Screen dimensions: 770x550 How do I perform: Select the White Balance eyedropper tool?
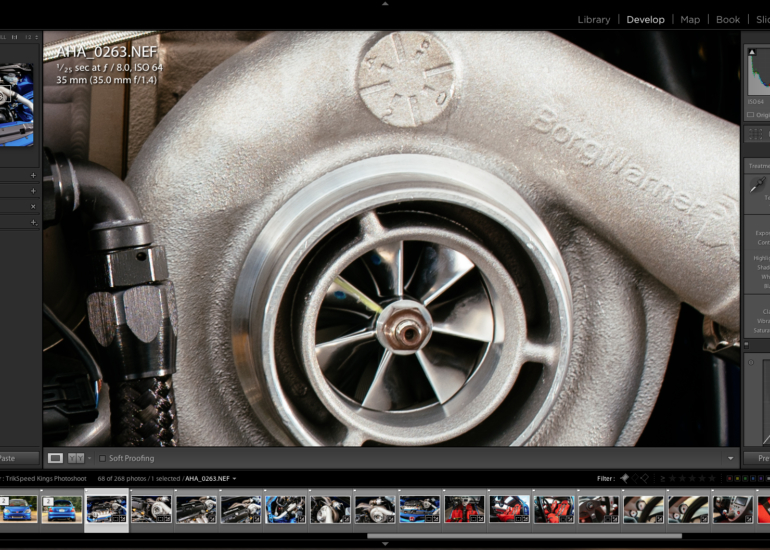point(756,186)
